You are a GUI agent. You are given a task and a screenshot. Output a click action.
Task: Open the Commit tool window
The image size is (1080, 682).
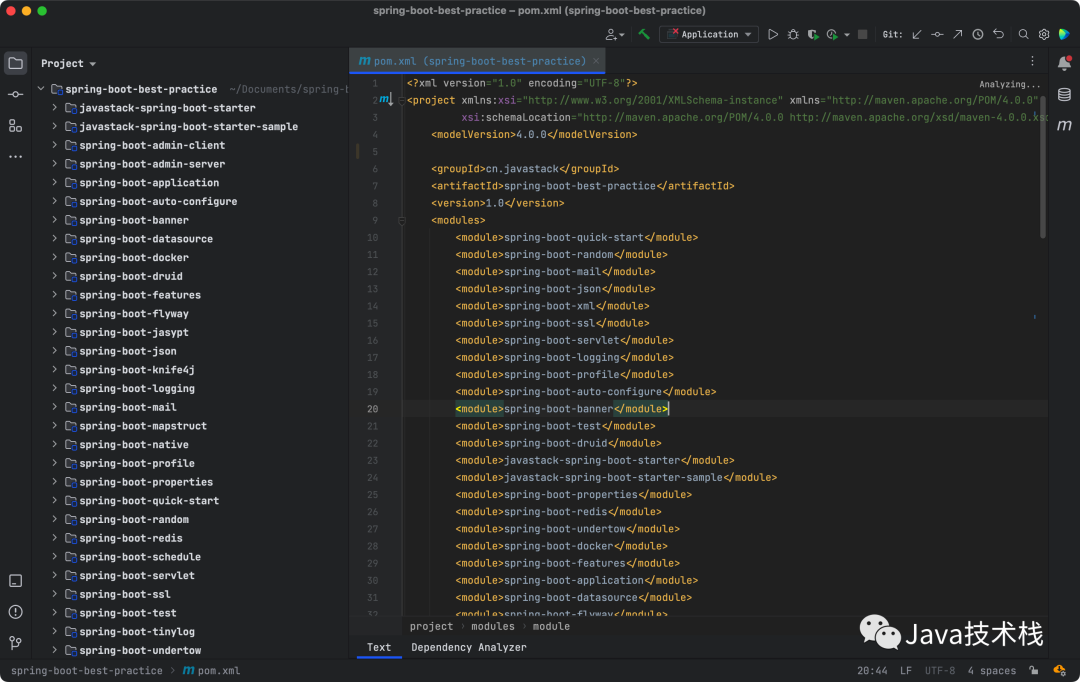click(x=15, y=94)
